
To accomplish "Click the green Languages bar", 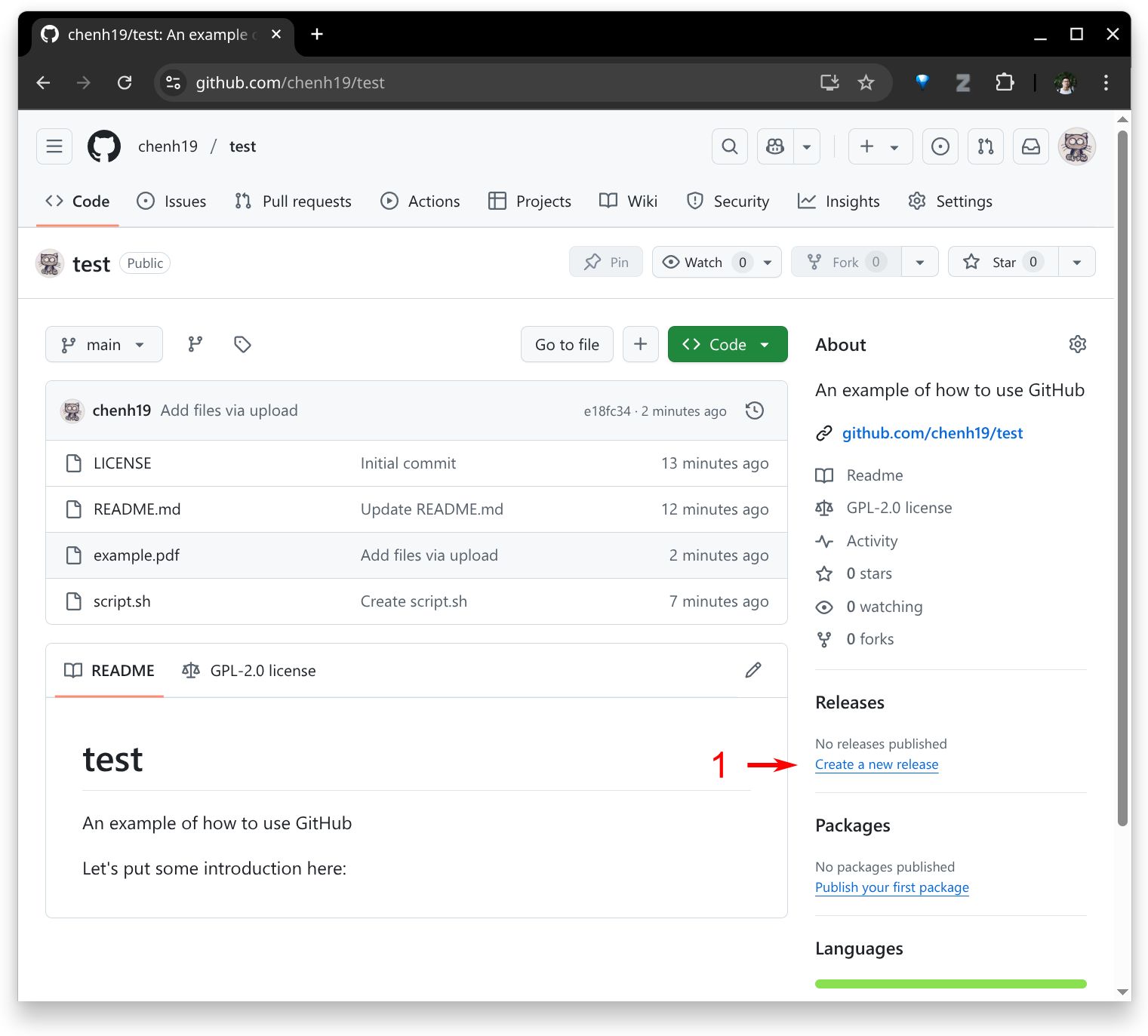I will (x=950, y=984).
